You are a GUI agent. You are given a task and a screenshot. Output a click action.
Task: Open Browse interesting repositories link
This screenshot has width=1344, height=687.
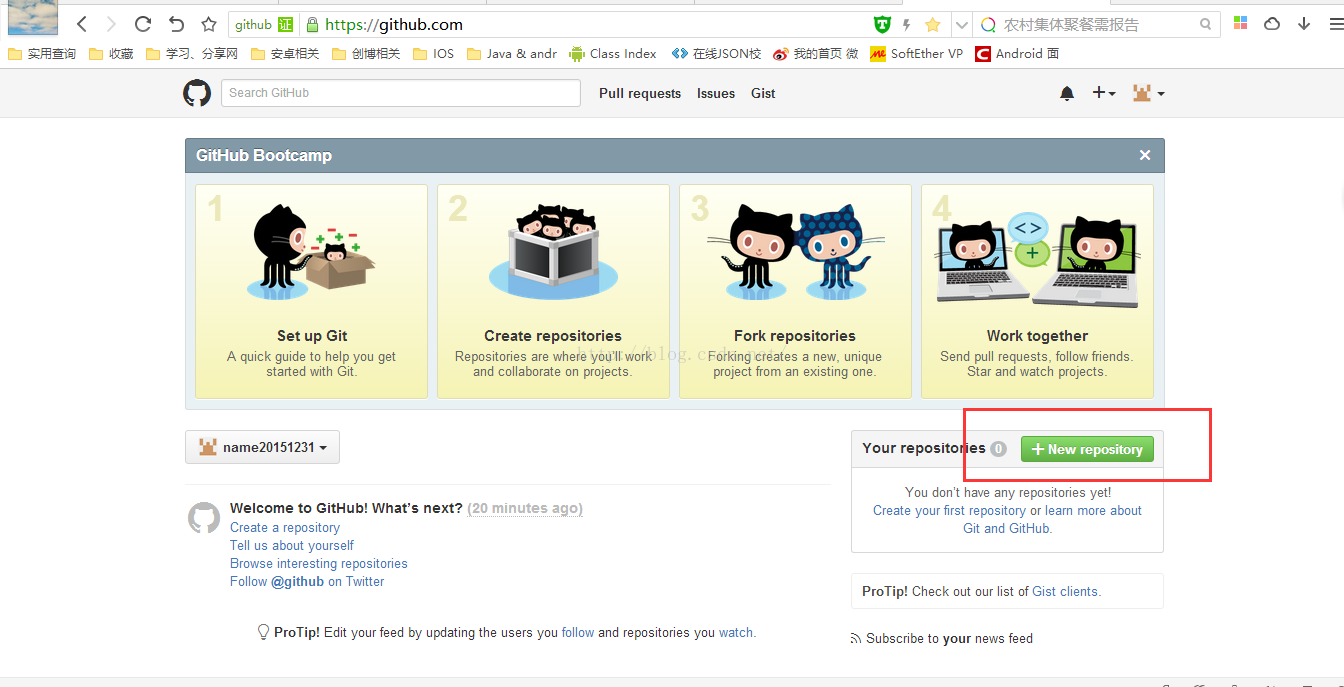pyautogui.click(x=319, y=563)
